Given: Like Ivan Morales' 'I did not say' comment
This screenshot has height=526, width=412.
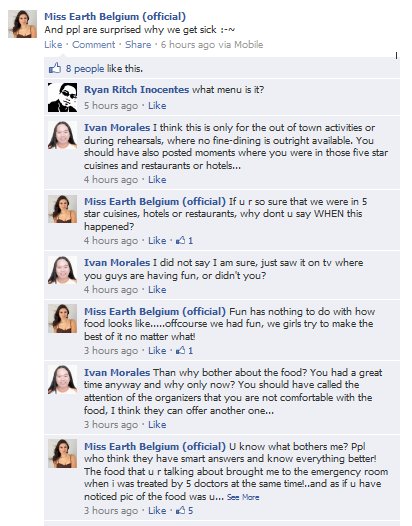Looking at the screenshot, I should point(157,290).
